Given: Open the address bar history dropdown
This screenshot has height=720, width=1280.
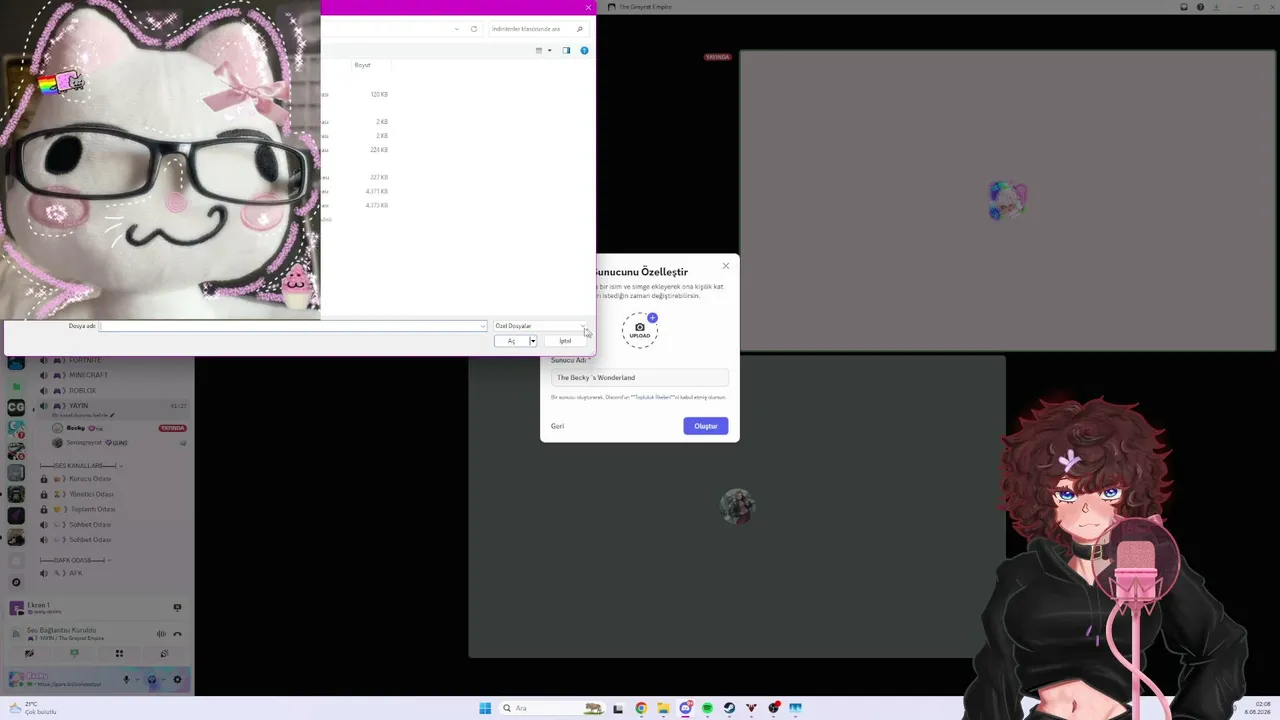Looking at the screenshot, I should pyautogui.click(x=457, y=29).
